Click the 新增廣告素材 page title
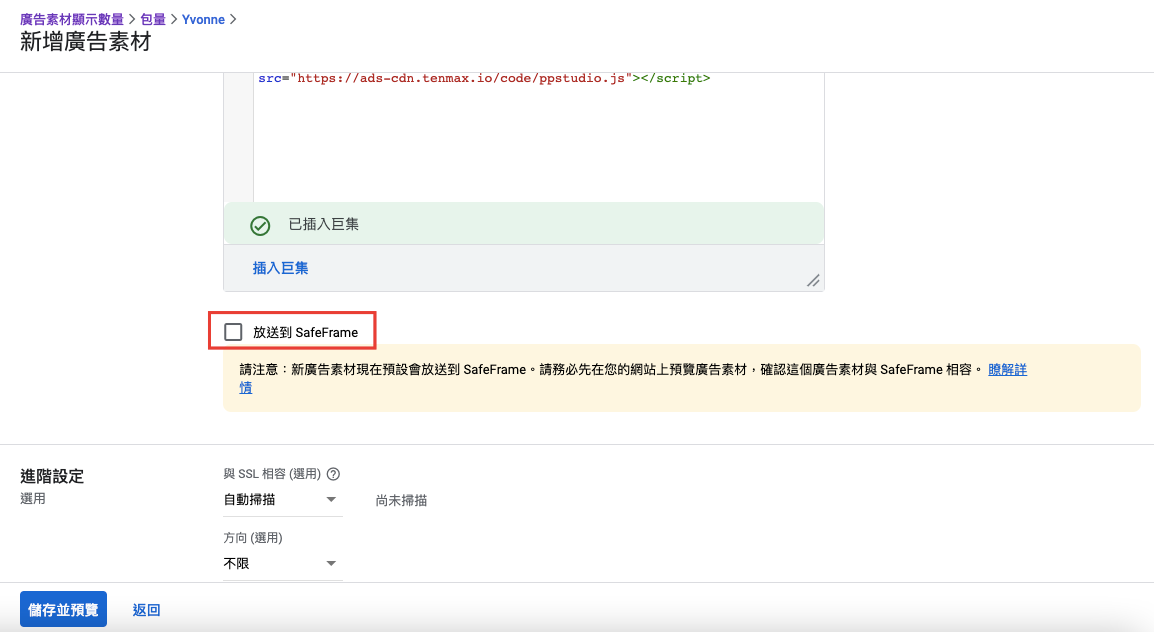Image resolution: width=1154 pixels, height=632 pixels. coord(85,42)
